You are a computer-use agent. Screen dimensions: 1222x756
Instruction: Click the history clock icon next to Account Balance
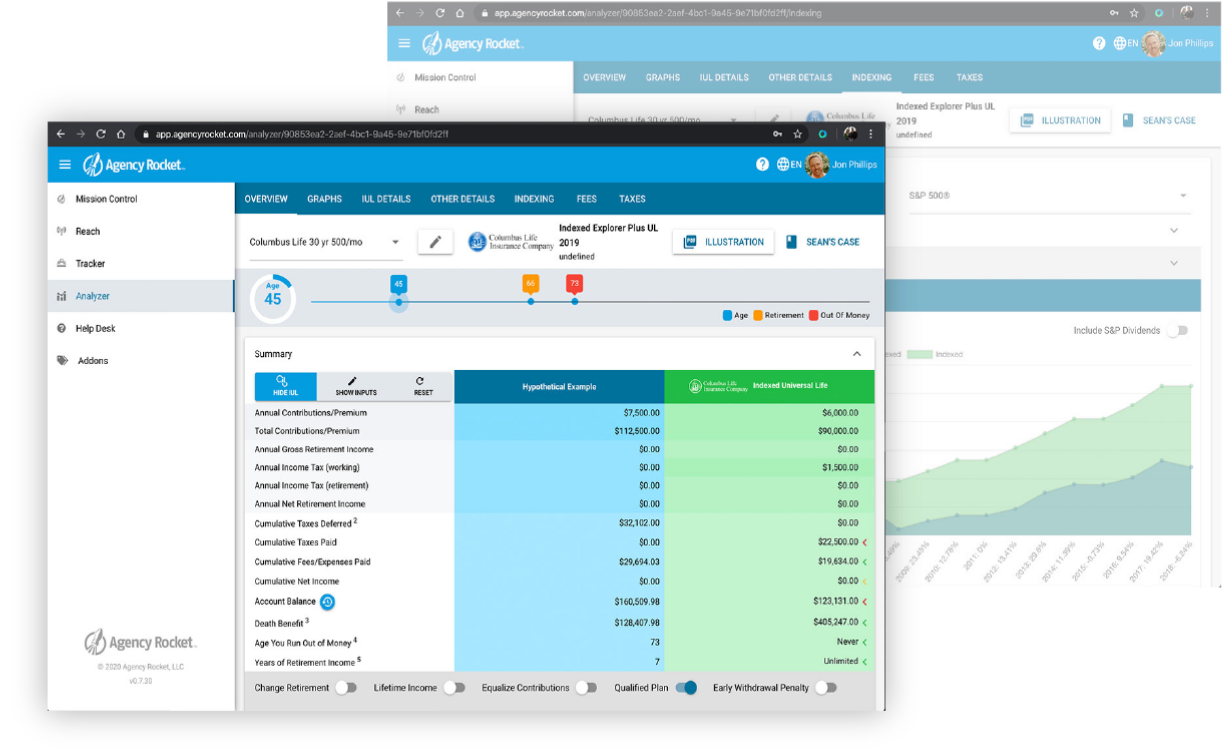327,602
